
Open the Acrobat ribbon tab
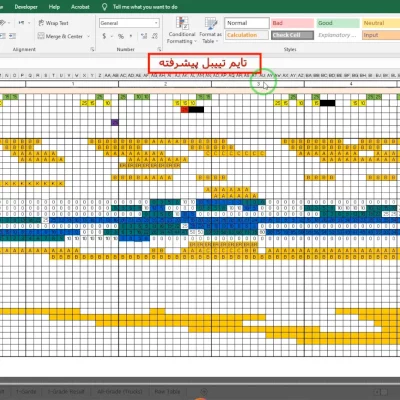(80, 7)
